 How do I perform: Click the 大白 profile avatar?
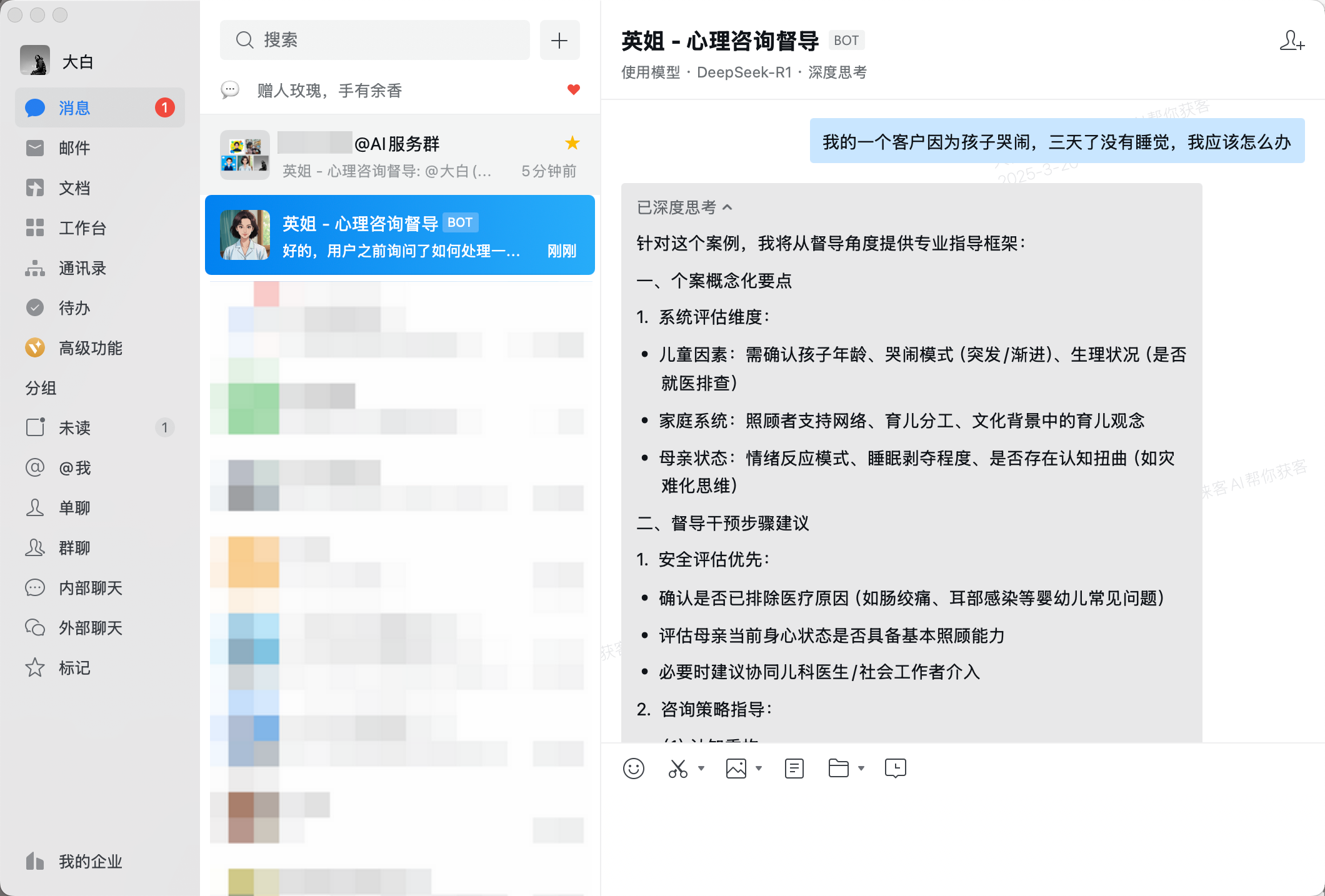point(35,61)
